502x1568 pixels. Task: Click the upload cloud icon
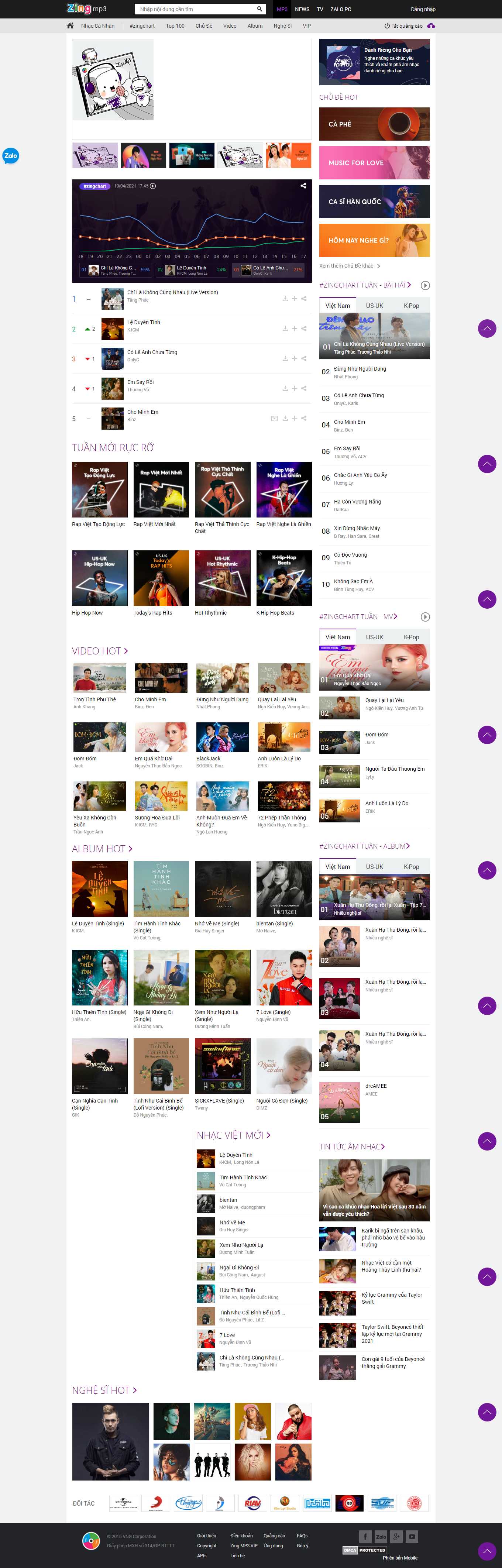(x=431, y=25)
